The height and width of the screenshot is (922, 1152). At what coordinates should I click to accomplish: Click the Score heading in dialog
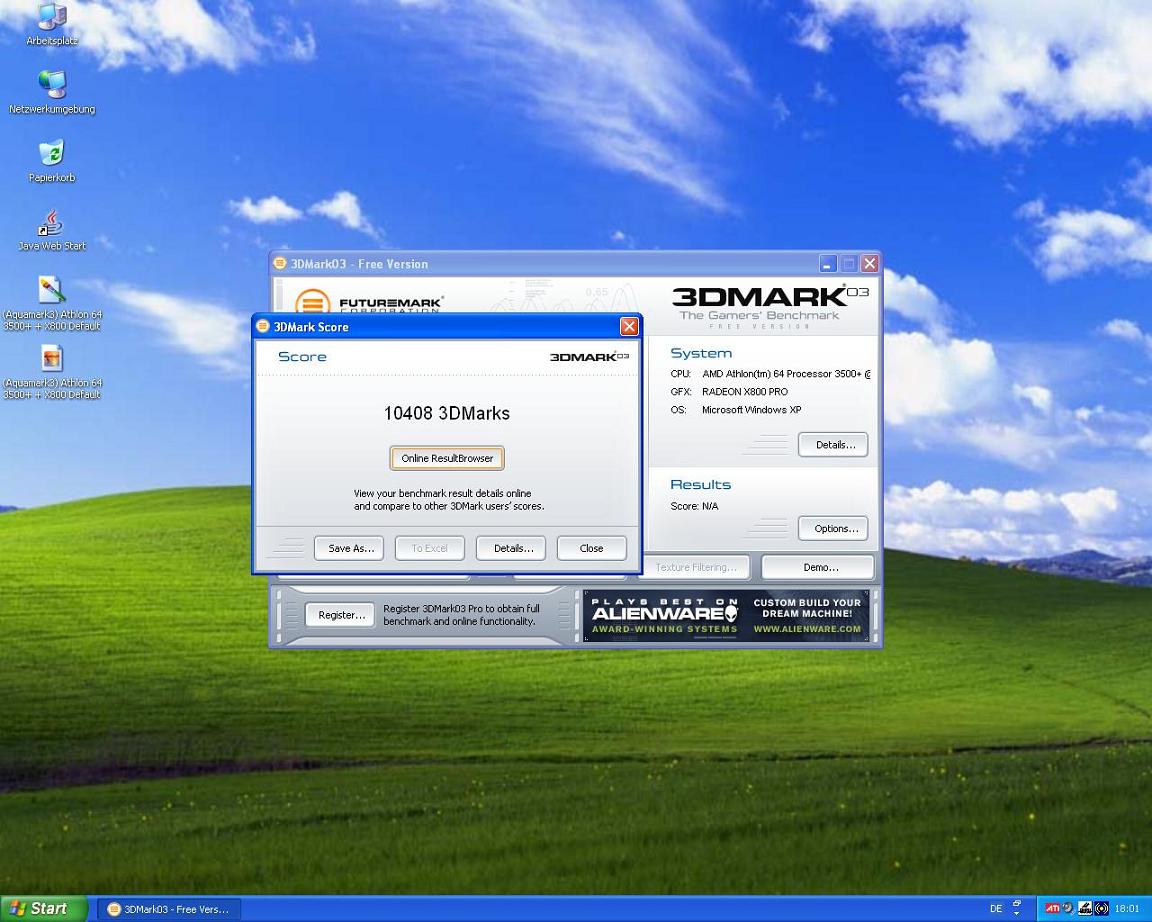pyautogui.click(x=302, y=357)
